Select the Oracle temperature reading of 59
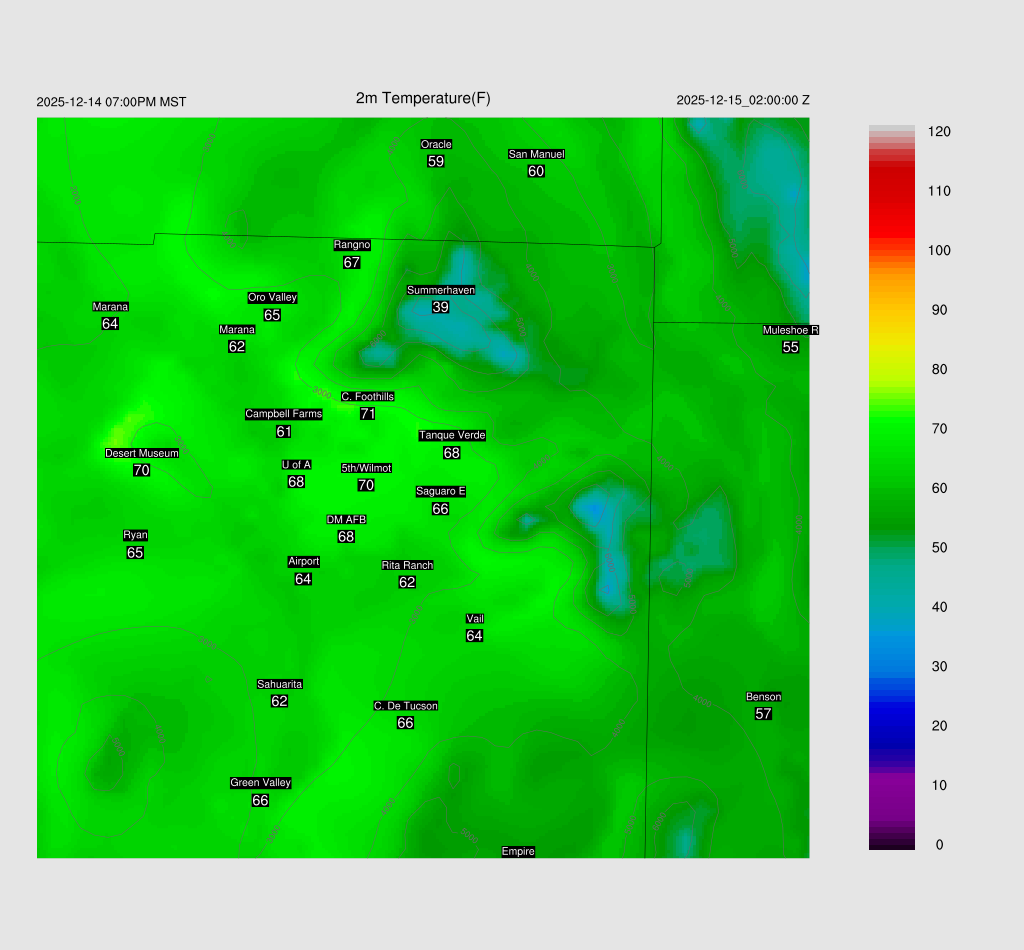Screen dimensions: 1024x950 (x=436, y=161)
